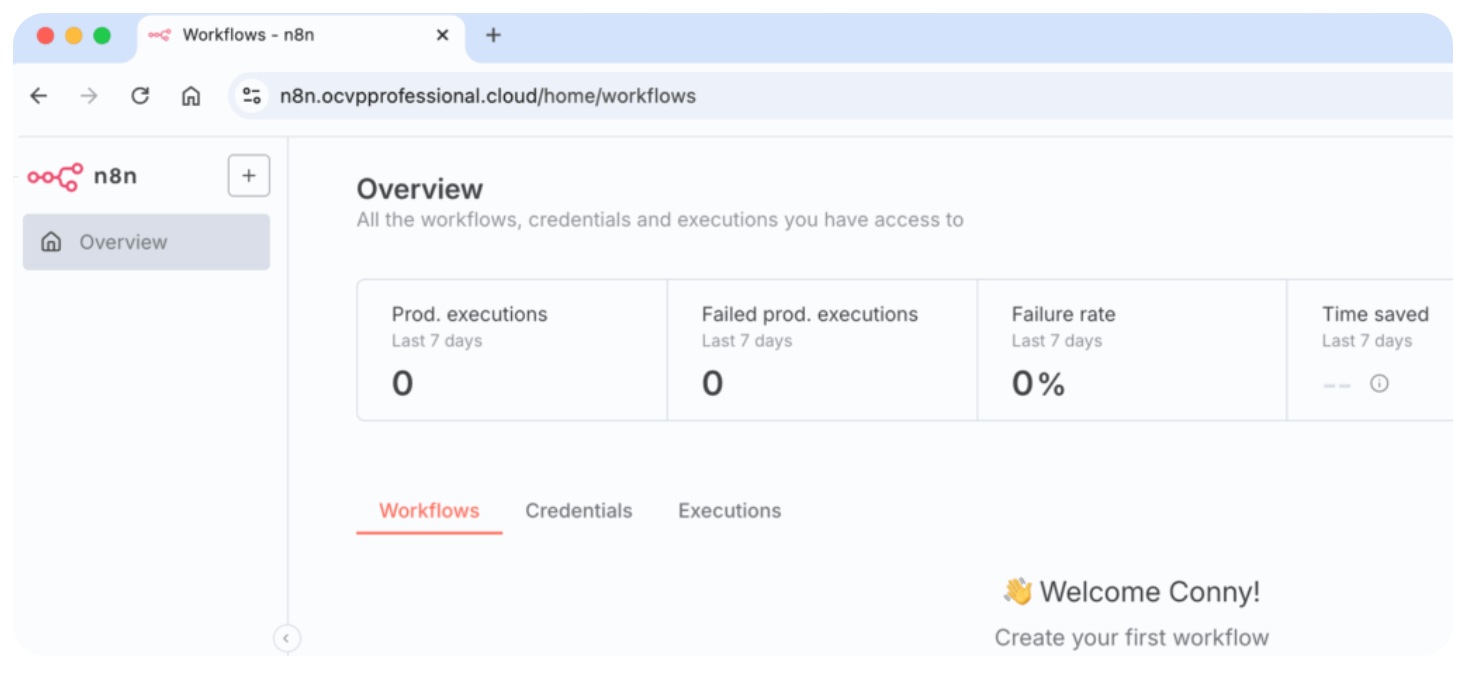Collapse the sidebar using the chevron handle
1458x680 pixels.
(287, 638)
